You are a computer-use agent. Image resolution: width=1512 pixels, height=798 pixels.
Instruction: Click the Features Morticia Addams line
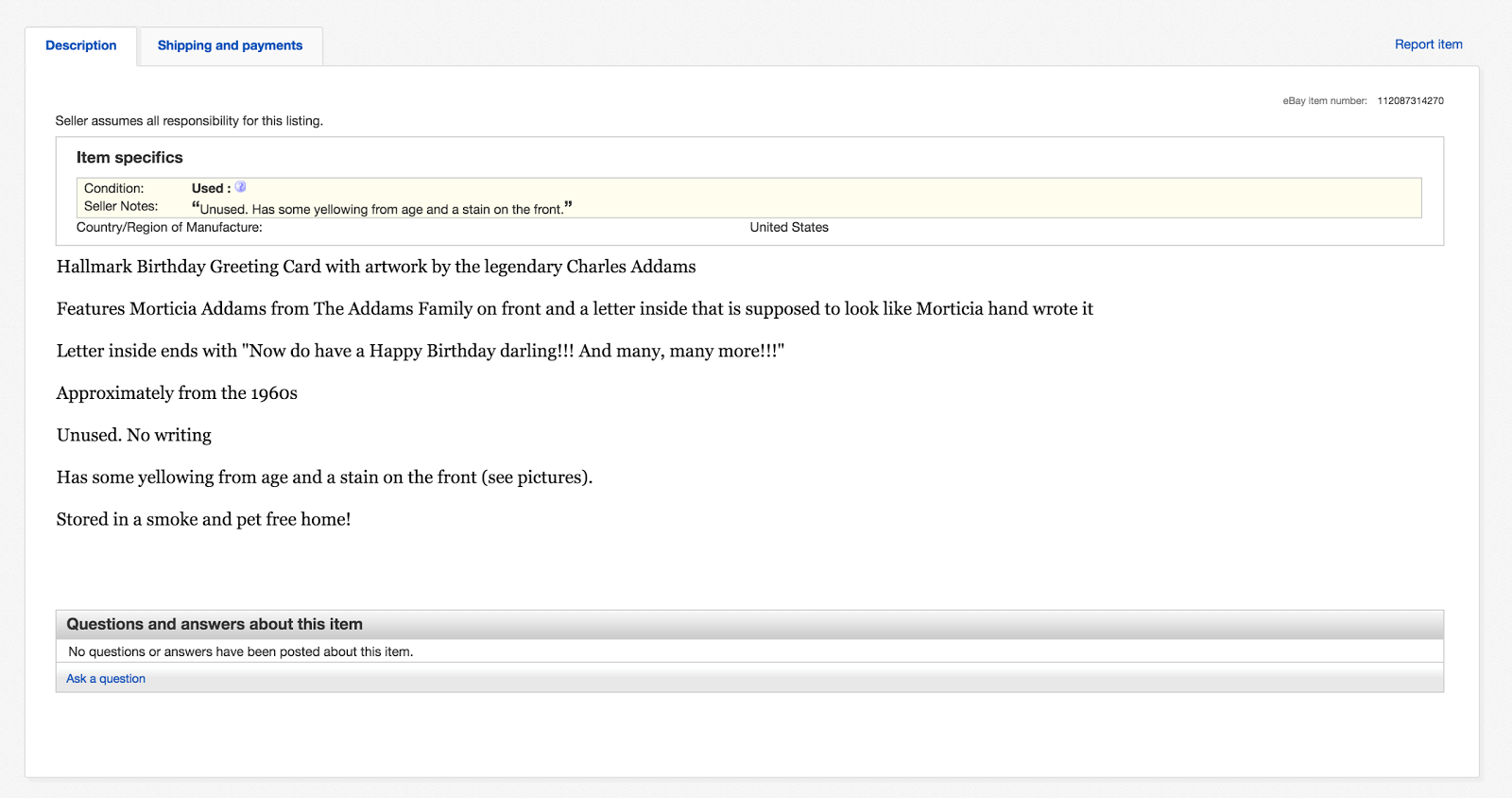(x=575, y=309)
